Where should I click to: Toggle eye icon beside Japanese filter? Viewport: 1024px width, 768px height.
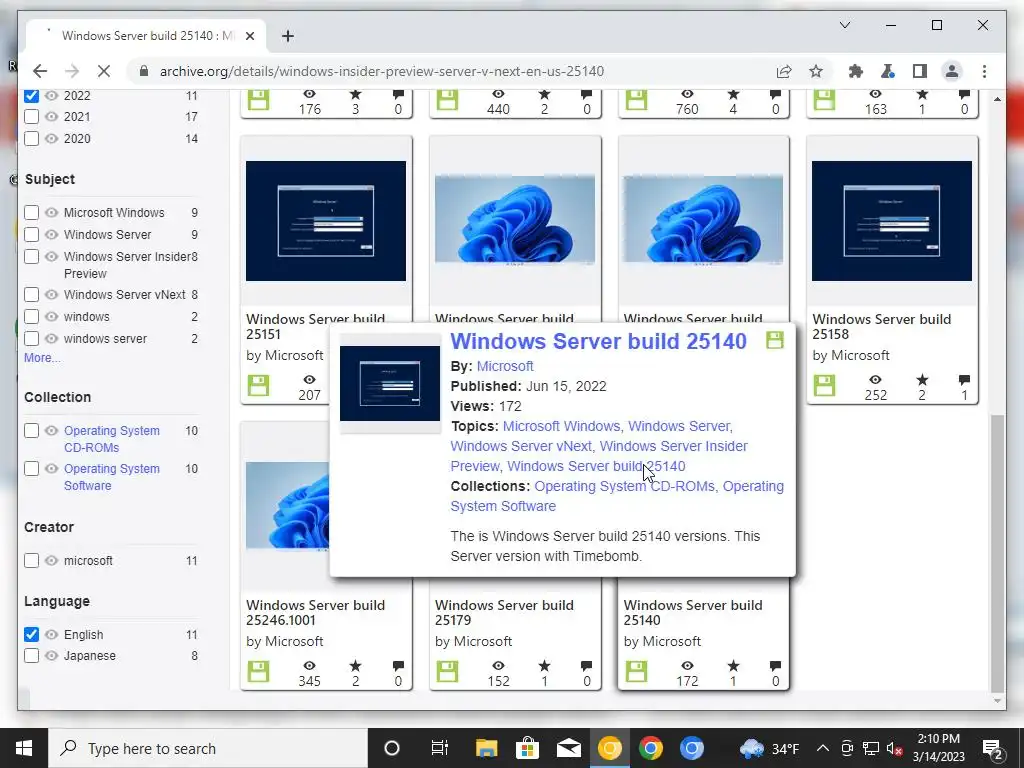(x=52, y=656)
